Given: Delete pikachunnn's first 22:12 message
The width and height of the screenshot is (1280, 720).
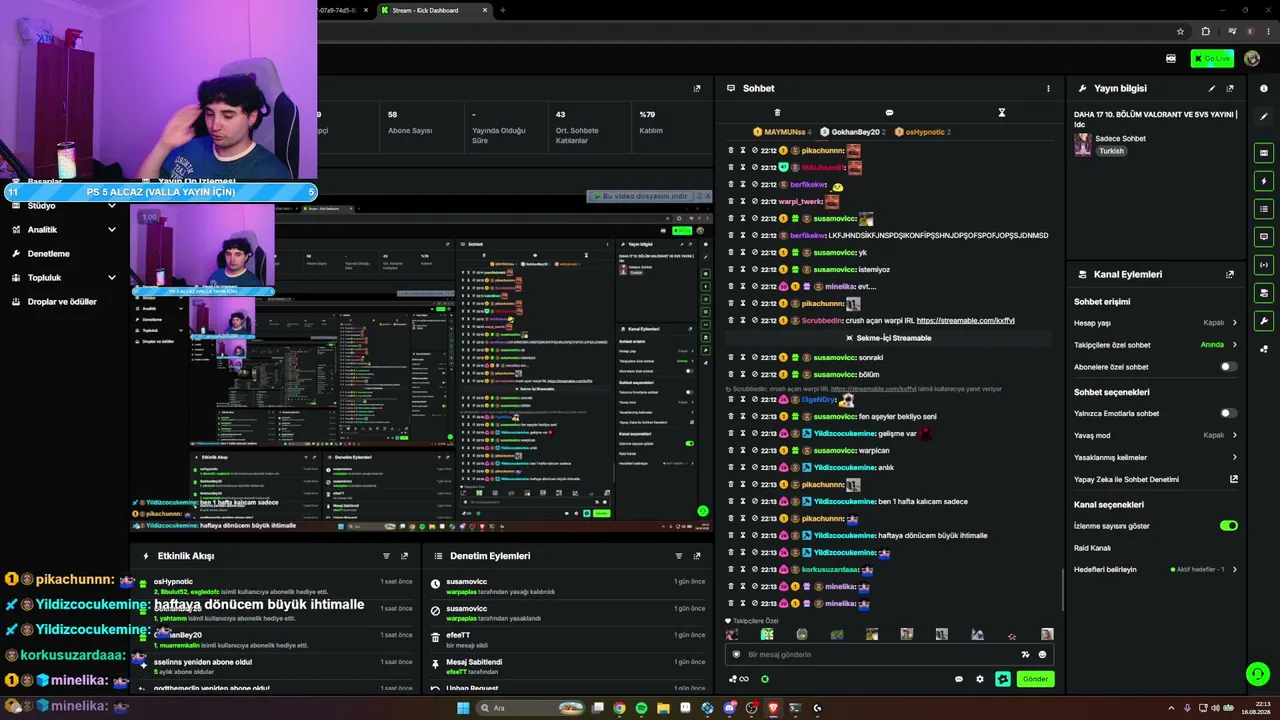Looking at the screenshot, I should [x=731, y=150].
